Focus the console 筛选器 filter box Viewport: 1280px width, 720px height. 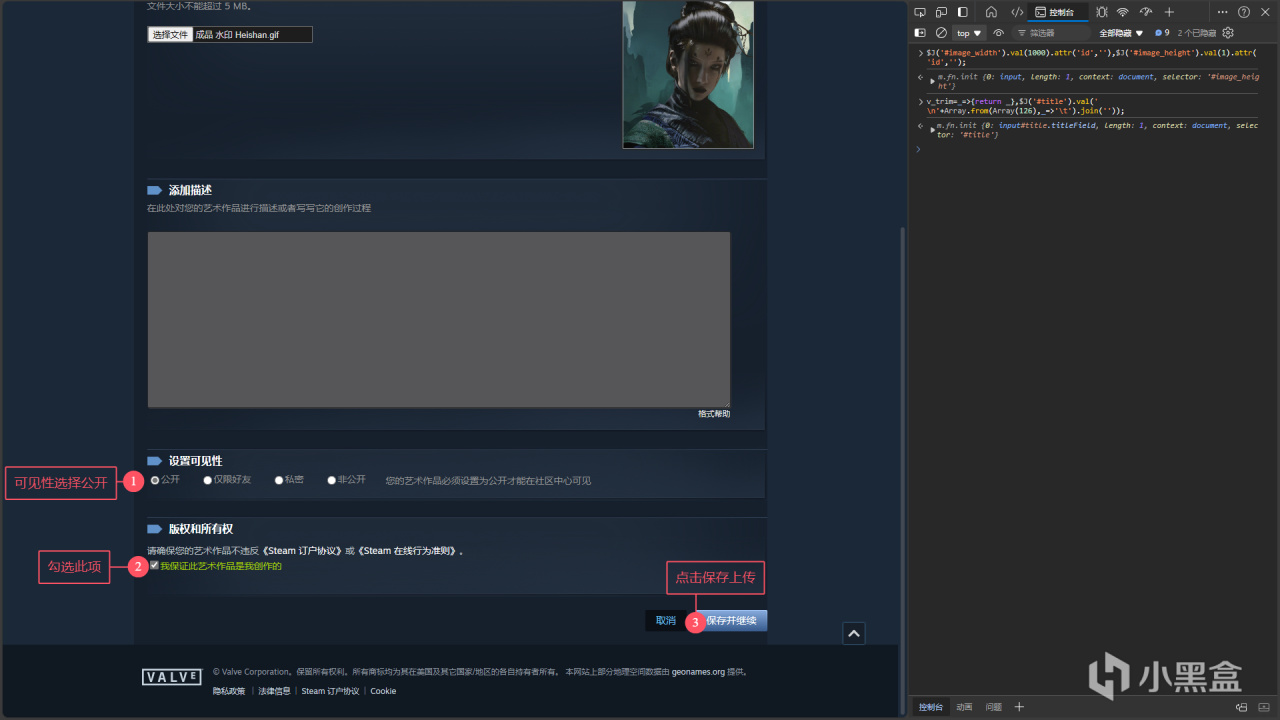coord(1050,33)
